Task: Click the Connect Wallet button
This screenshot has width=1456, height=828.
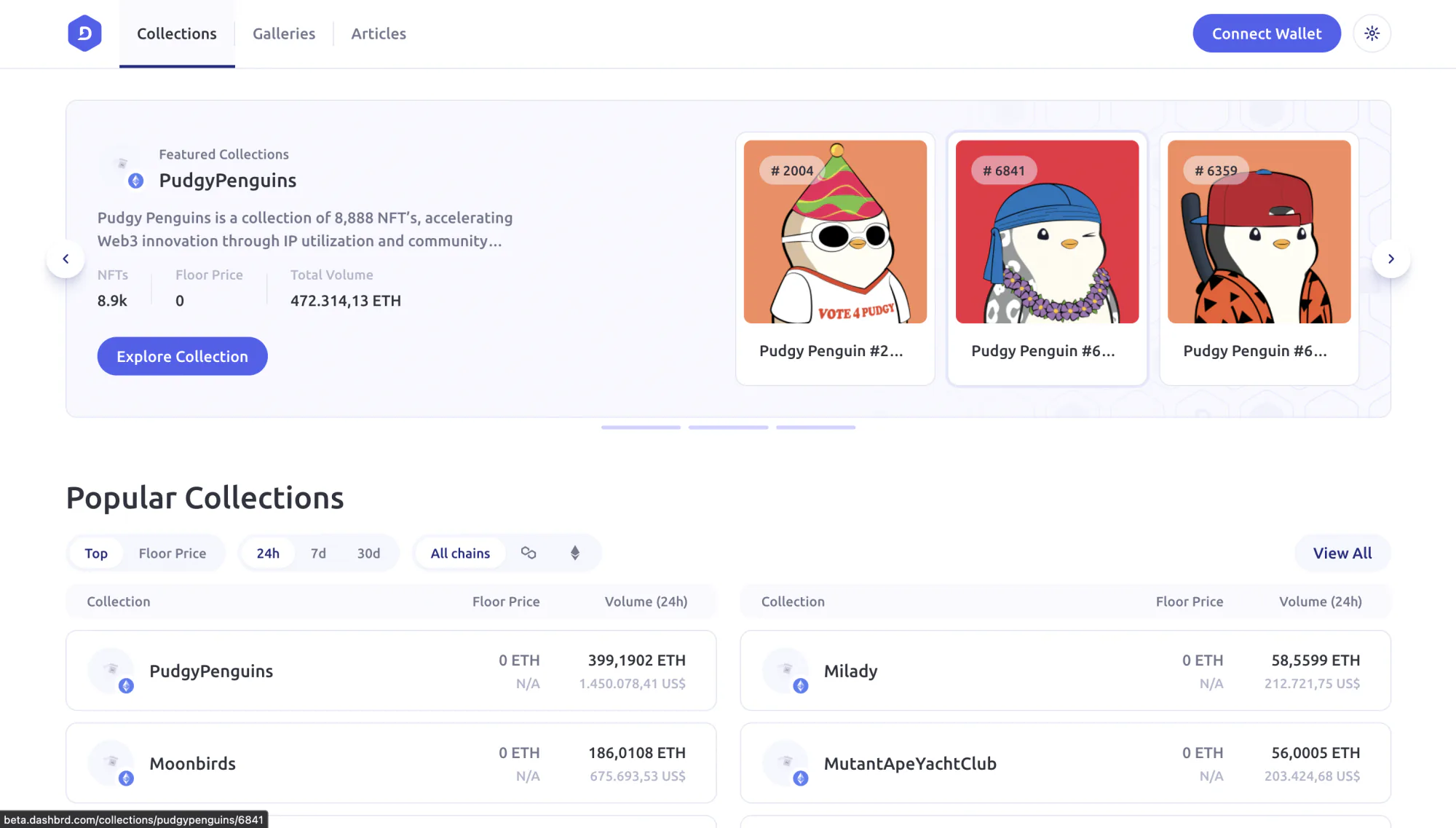Action: pyautogui.click(x=1267, y=33)
